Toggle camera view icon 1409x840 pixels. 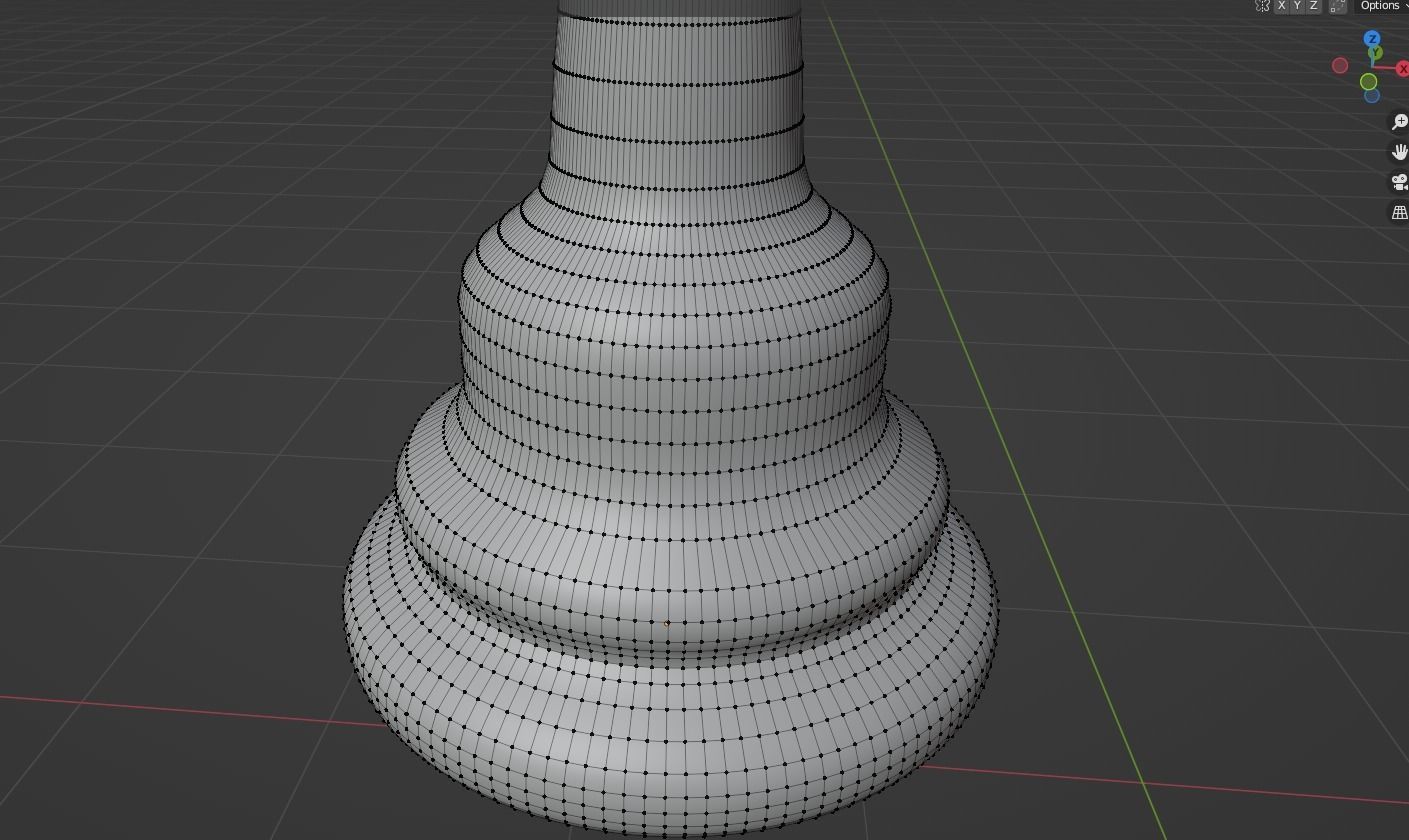(1399, 182)
